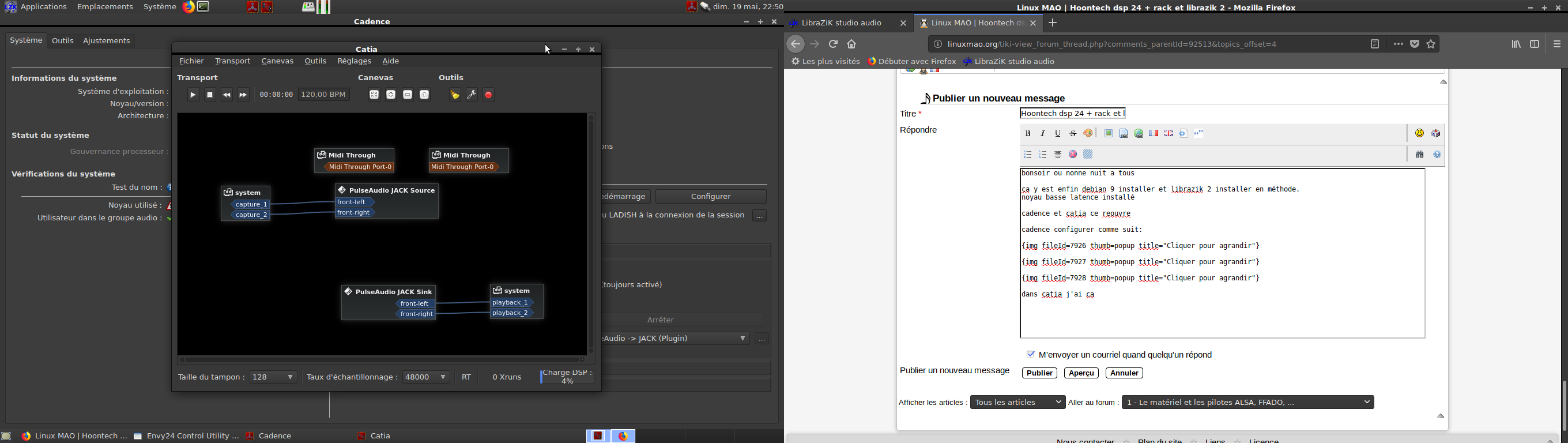Open the buffer size dropdown showing 128
1568x443 pixels.
coord(273,377)
